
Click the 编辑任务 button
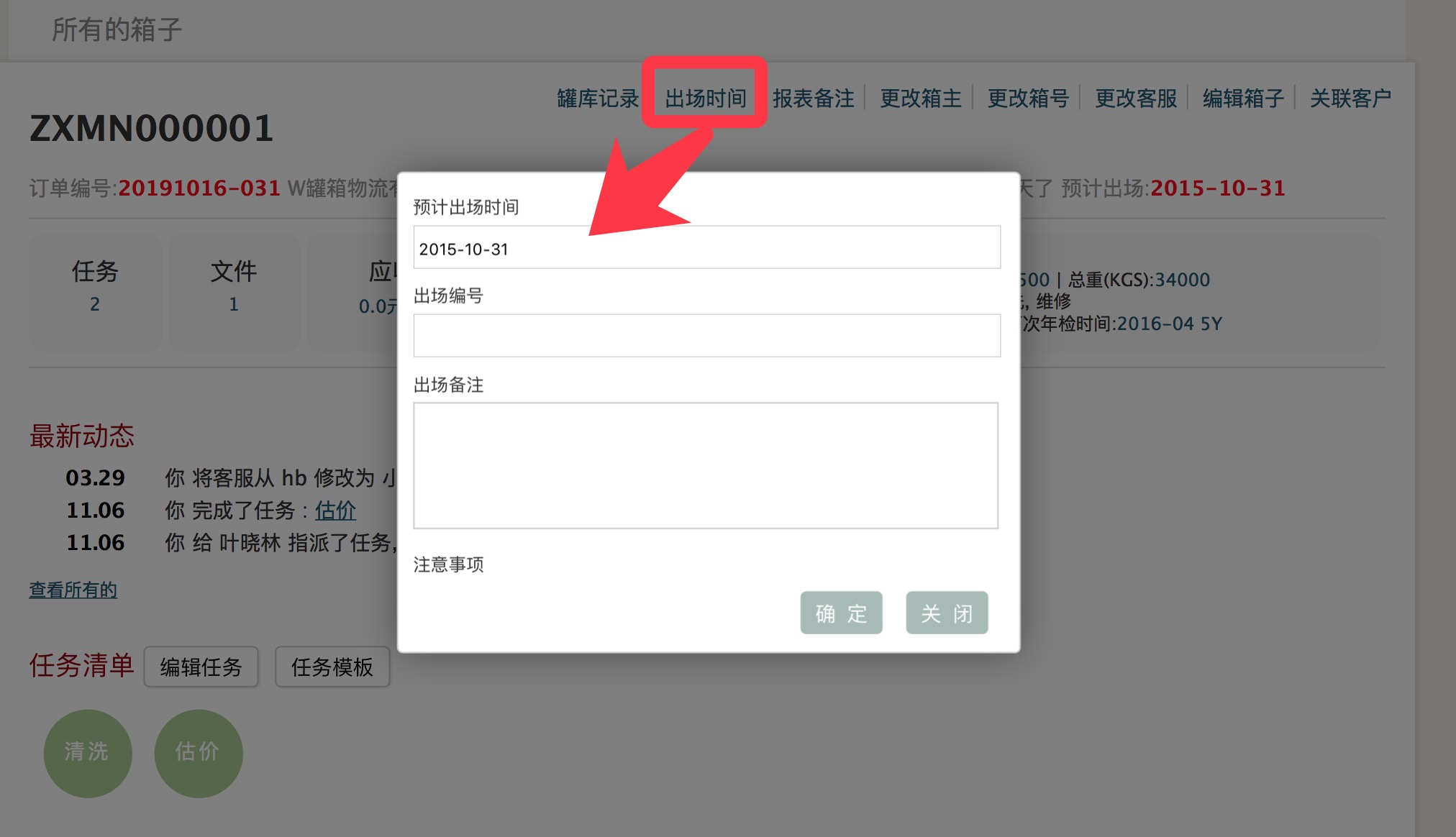point(201,667)
